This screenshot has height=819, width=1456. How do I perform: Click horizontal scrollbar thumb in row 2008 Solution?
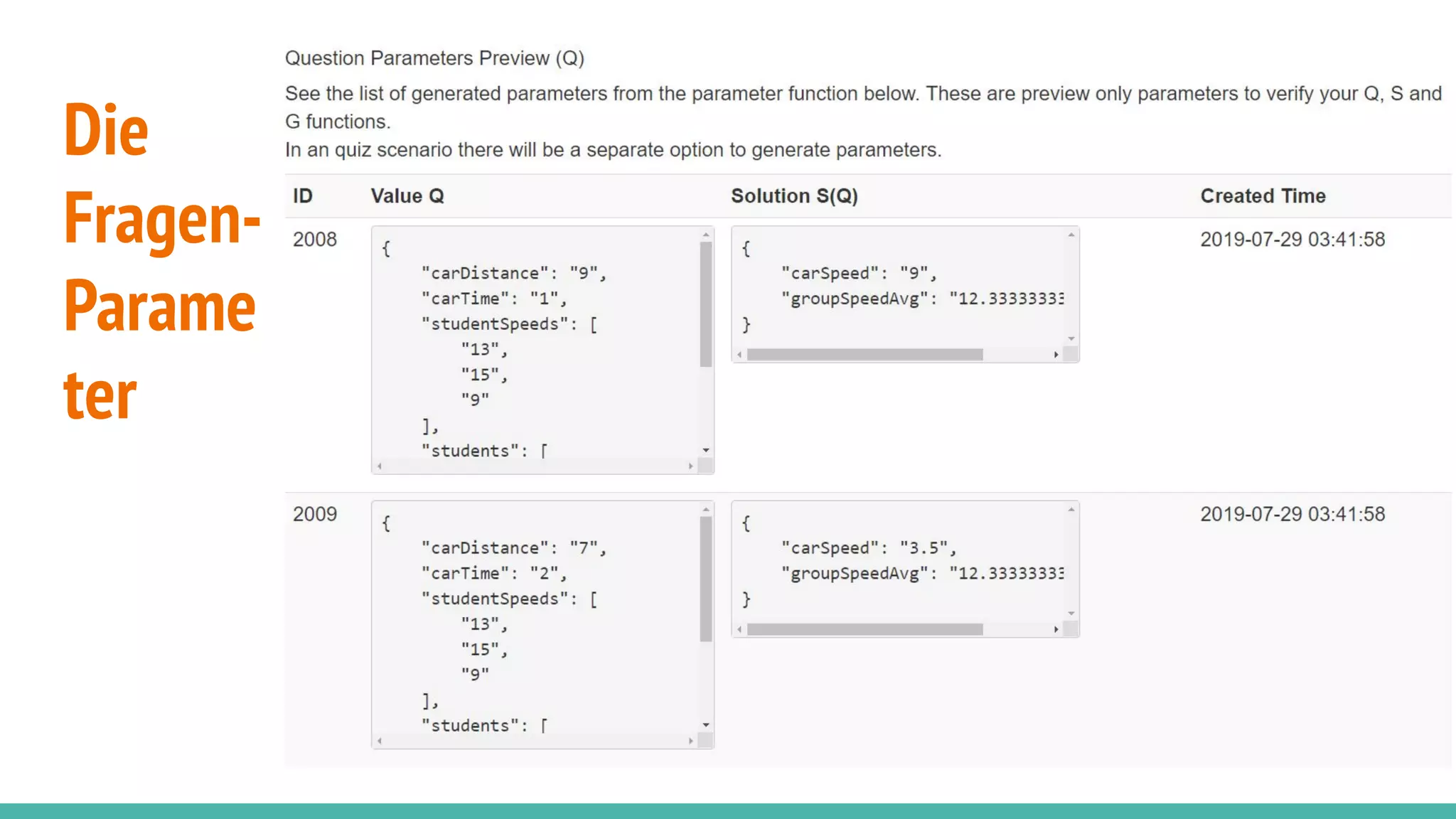click(864, 354)
